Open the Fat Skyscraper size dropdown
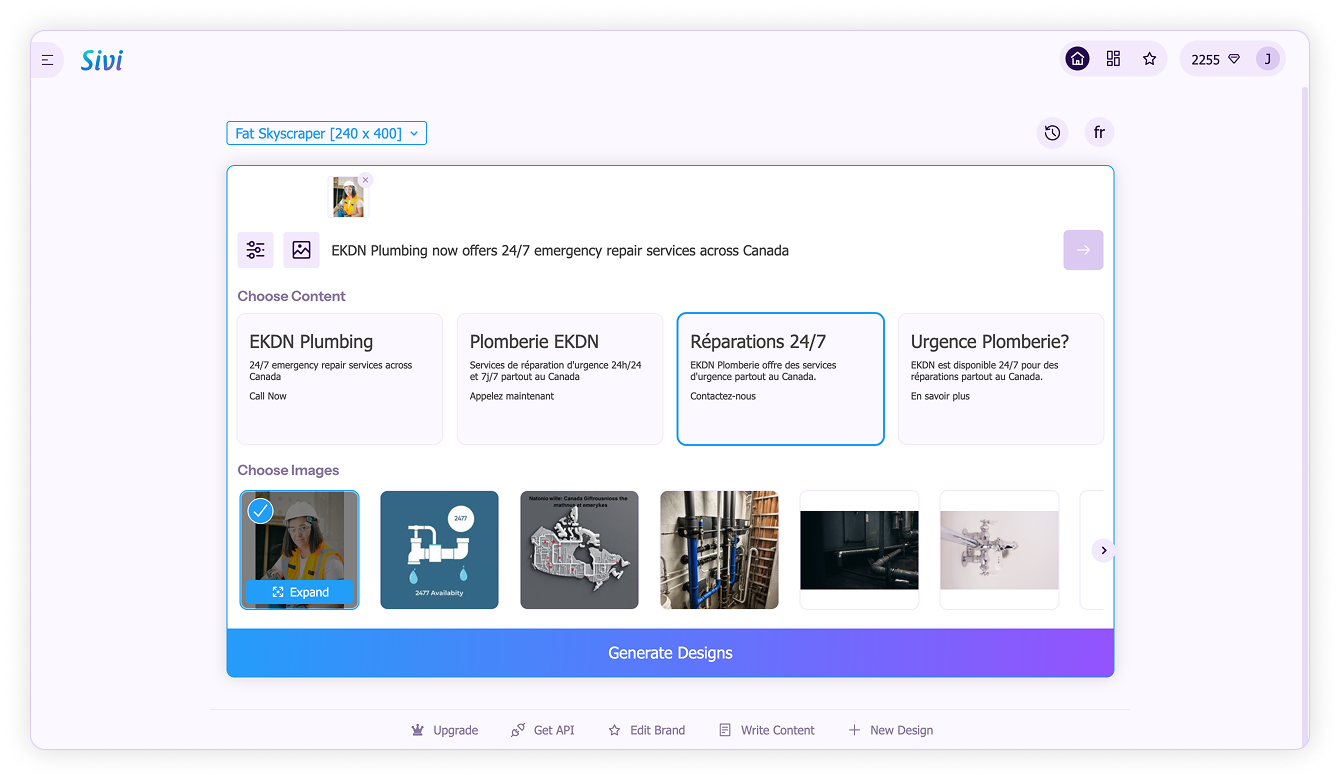 (x=327, y=133)
